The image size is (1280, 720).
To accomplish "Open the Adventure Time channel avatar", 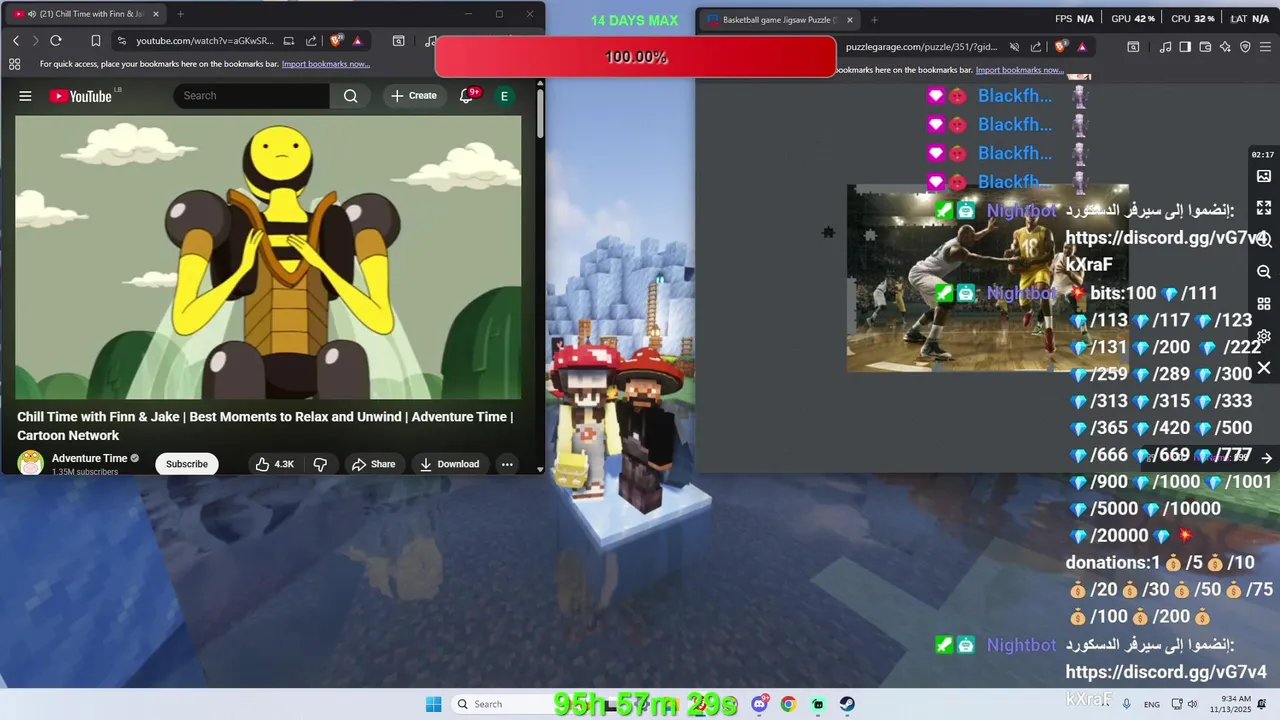I will pyautogui.click(x=31, y=463).
